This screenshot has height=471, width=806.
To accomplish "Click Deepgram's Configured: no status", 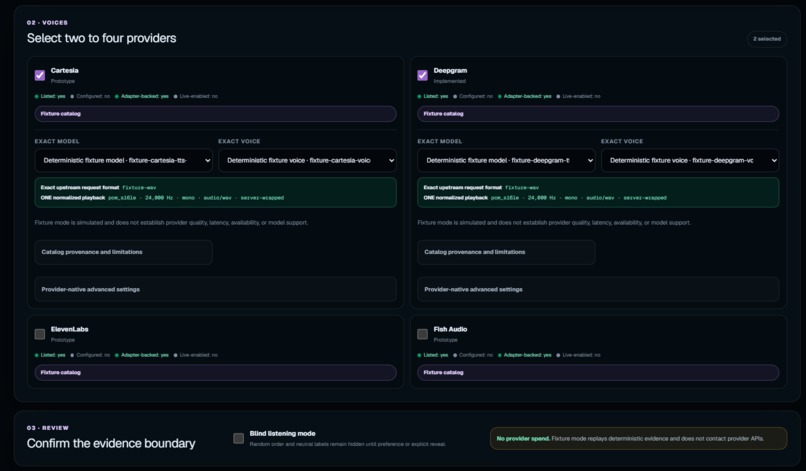I will (473, 96).
